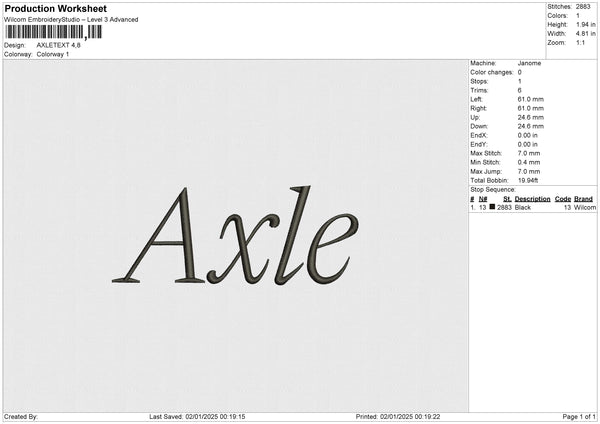Click the Axle embroidery design preview
600x424 pixels.
pyautogui.click(x=235, y=235)
